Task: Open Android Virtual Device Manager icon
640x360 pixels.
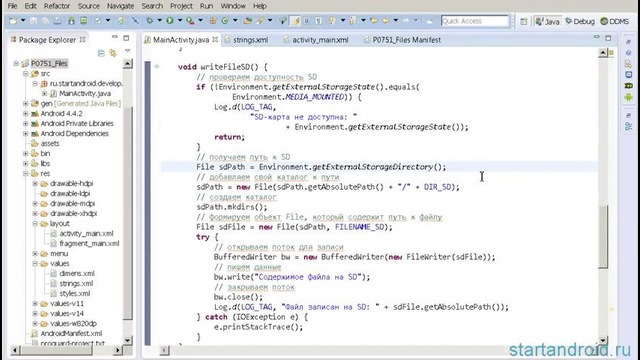Action: coord(83,21)
